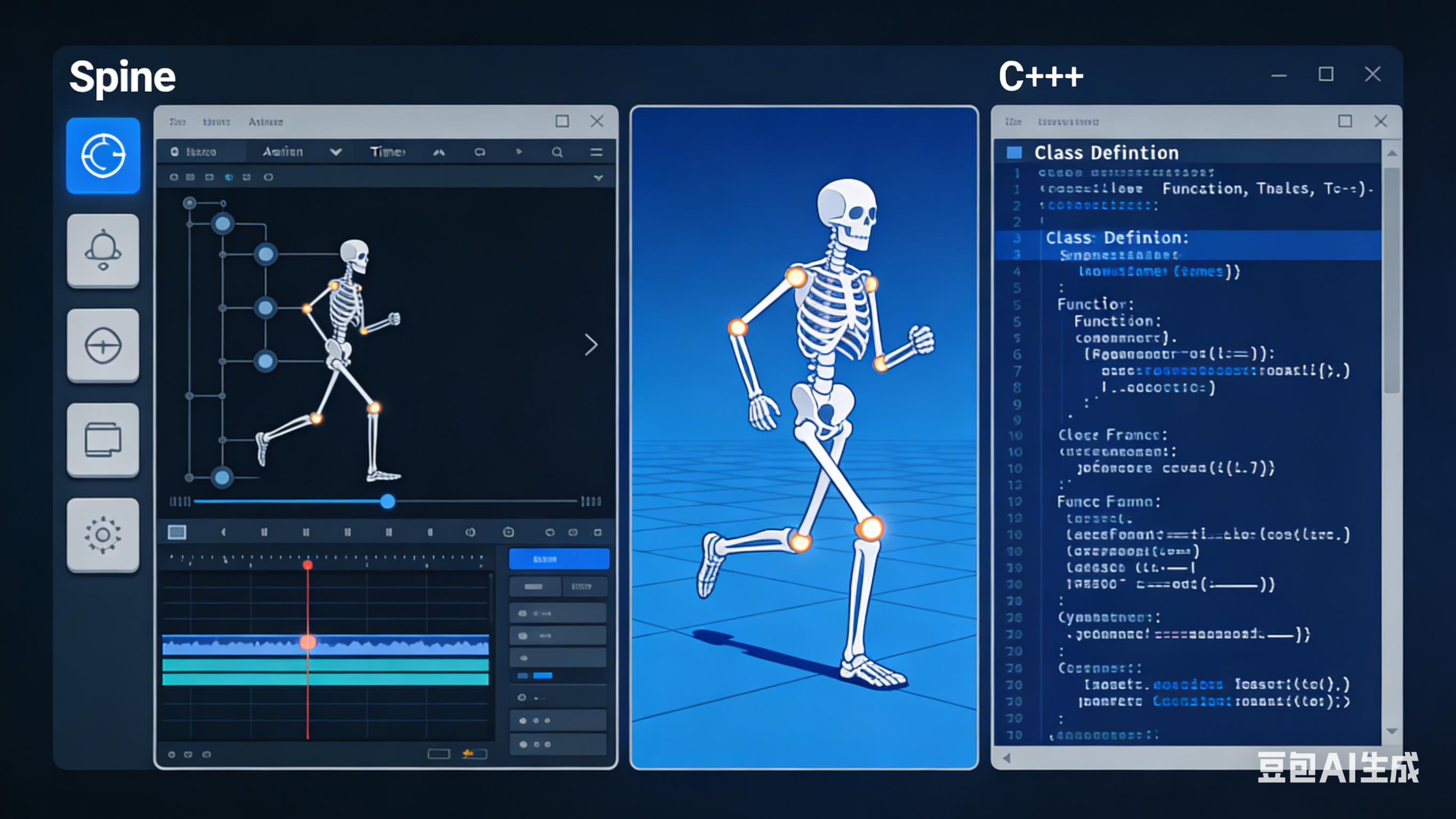Click the blue circular sidebar icon
This screenshot has width=1456, height=819.
(x=103, y=156)
